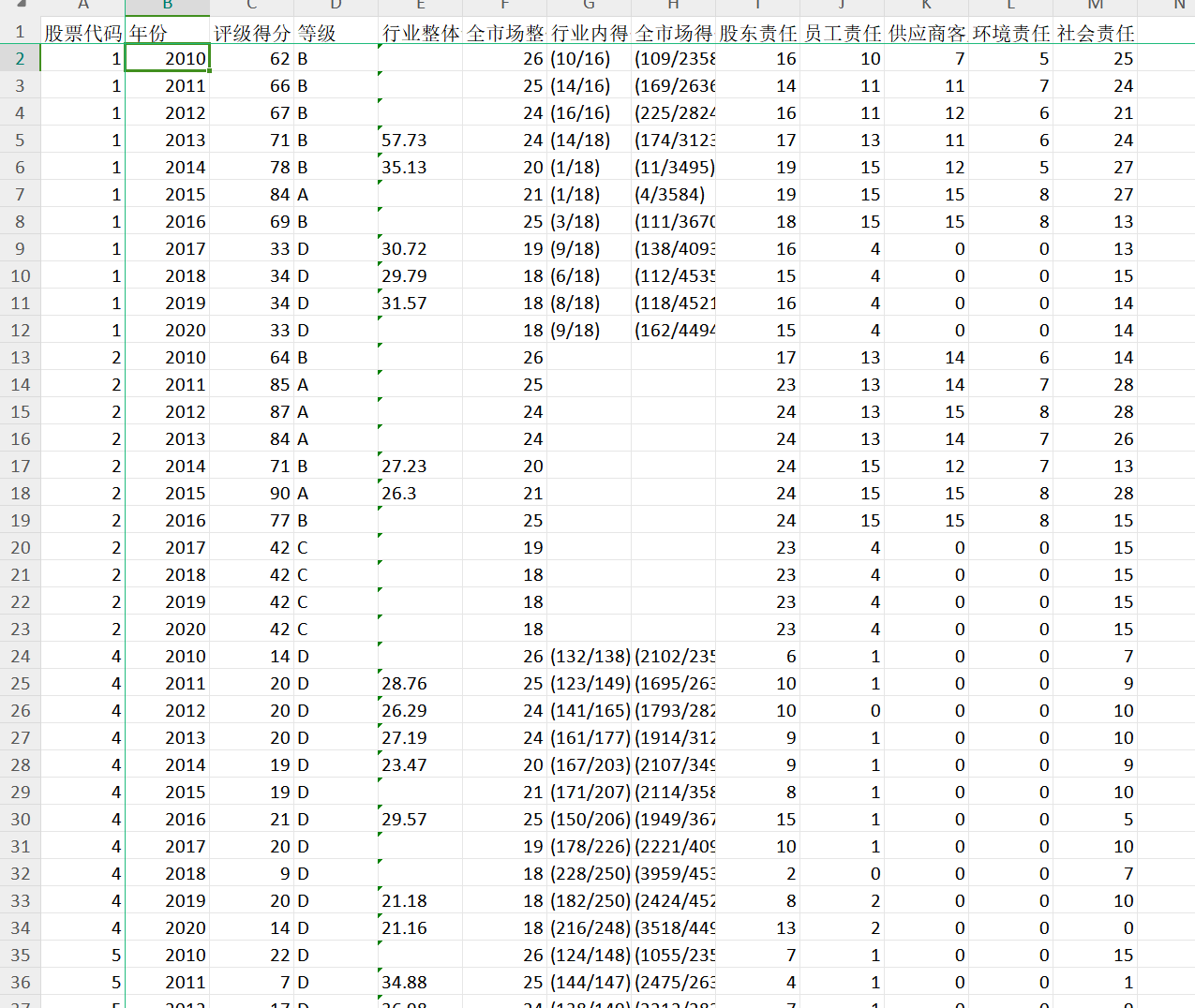
Task: Select the cell containing 34.88
Action: point(420,982)
